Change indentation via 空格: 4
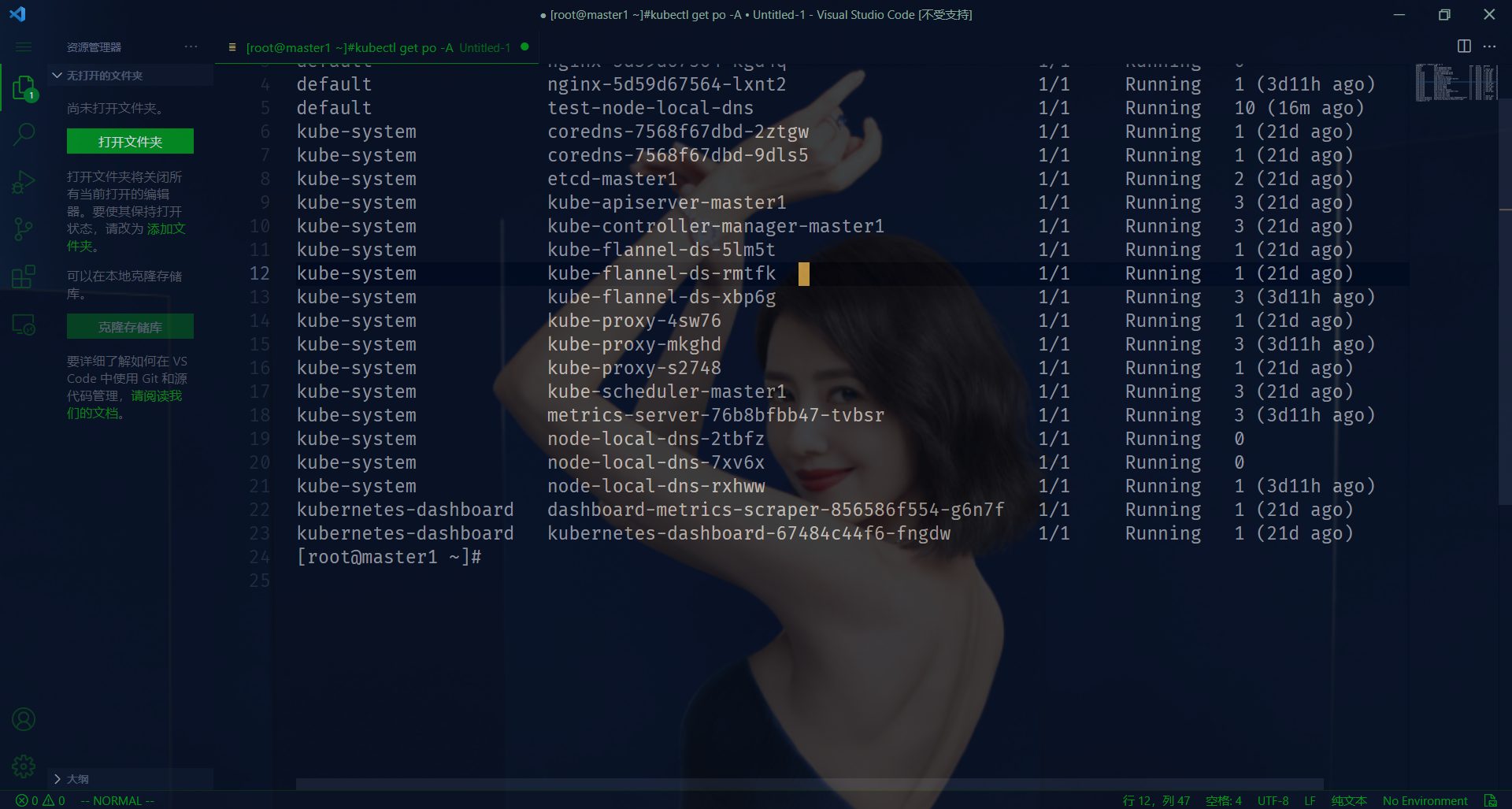Screen dimensions: 1512x809 [x=1224, y=800]
